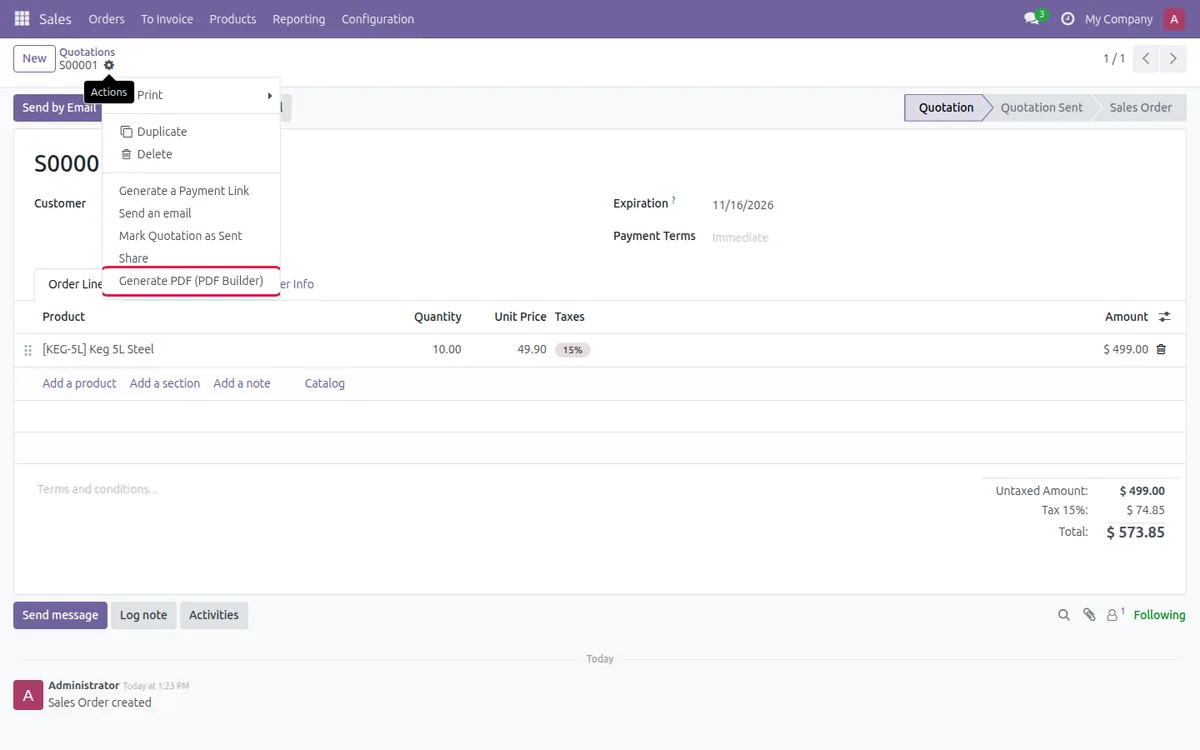Click the Following button
The image size is (1200, 750).
(1159, 615)
